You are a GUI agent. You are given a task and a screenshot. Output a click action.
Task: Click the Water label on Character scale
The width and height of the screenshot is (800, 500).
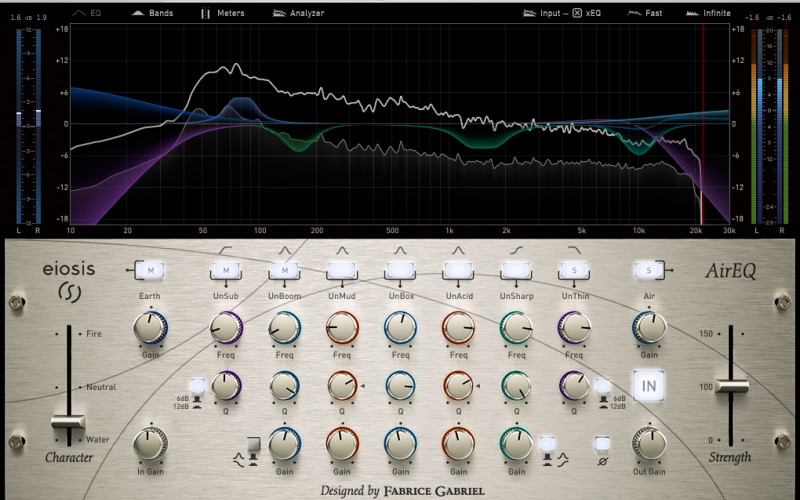click(97, 440)
